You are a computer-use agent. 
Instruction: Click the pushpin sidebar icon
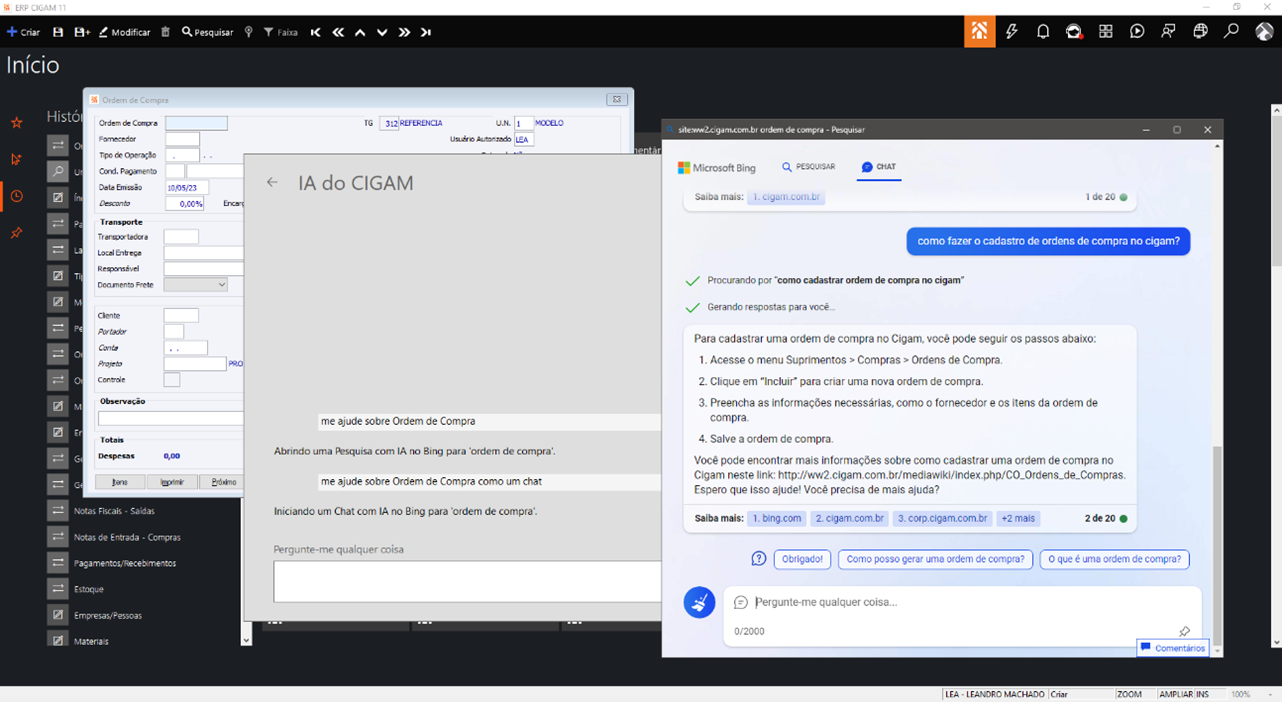click(16, 233)
